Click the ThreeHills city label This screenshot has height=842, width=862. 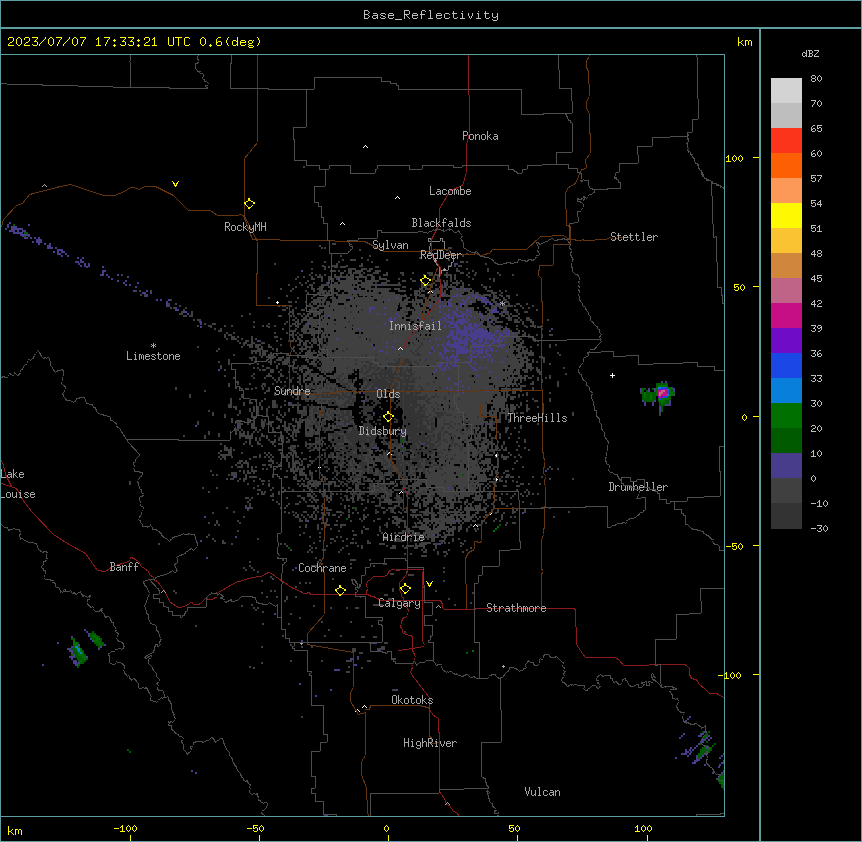click(537, 418)
